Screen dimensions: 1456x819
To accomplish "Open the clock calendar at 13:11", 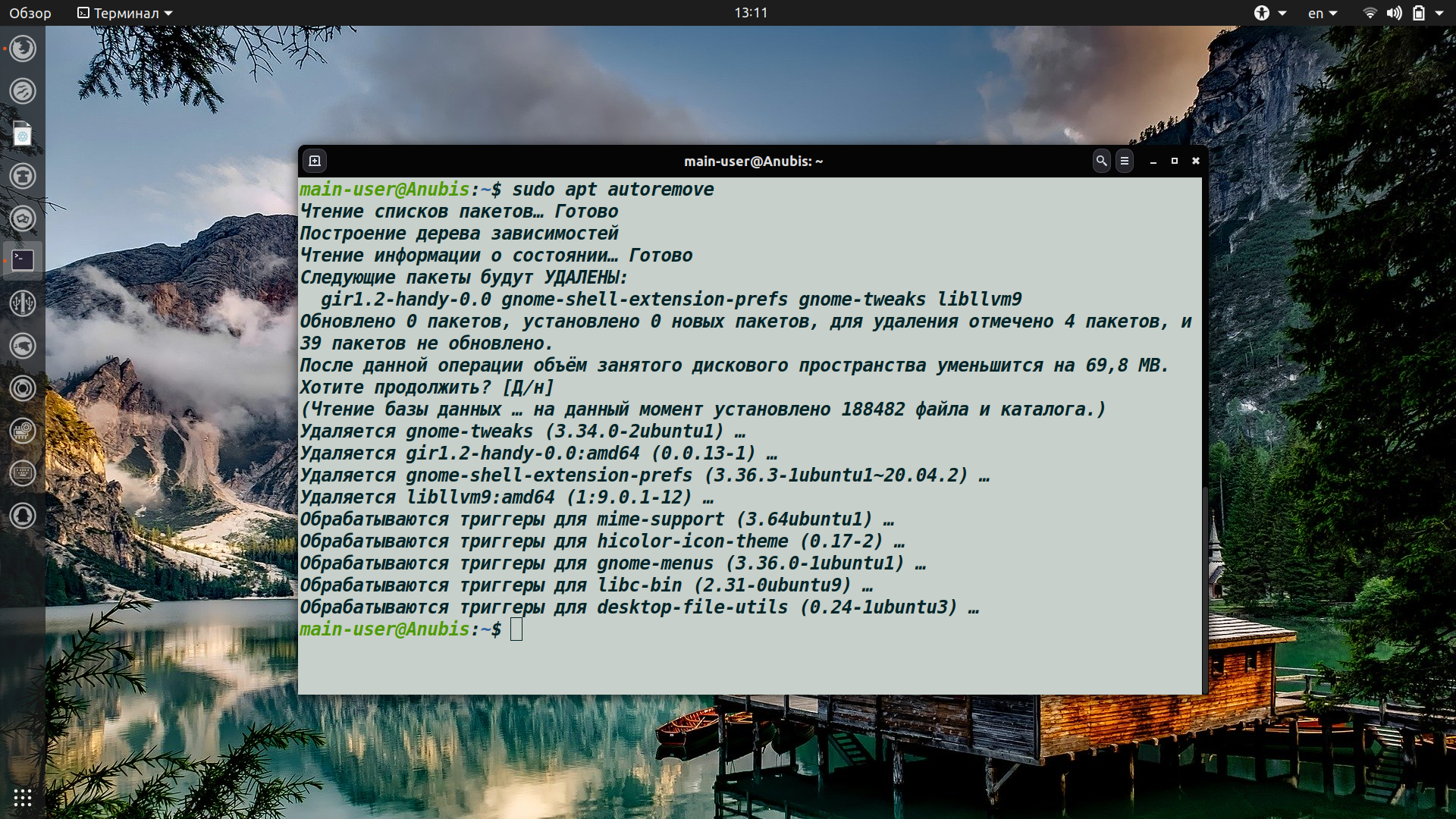I will point(751,13).
